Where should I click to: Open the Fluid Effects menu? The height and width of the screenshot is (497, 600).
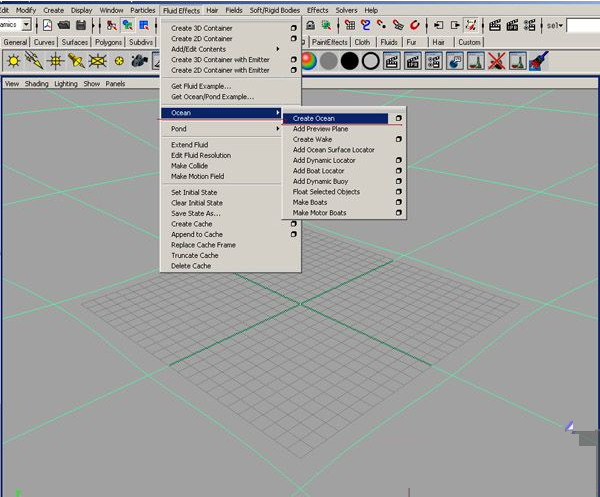(181, 10)
